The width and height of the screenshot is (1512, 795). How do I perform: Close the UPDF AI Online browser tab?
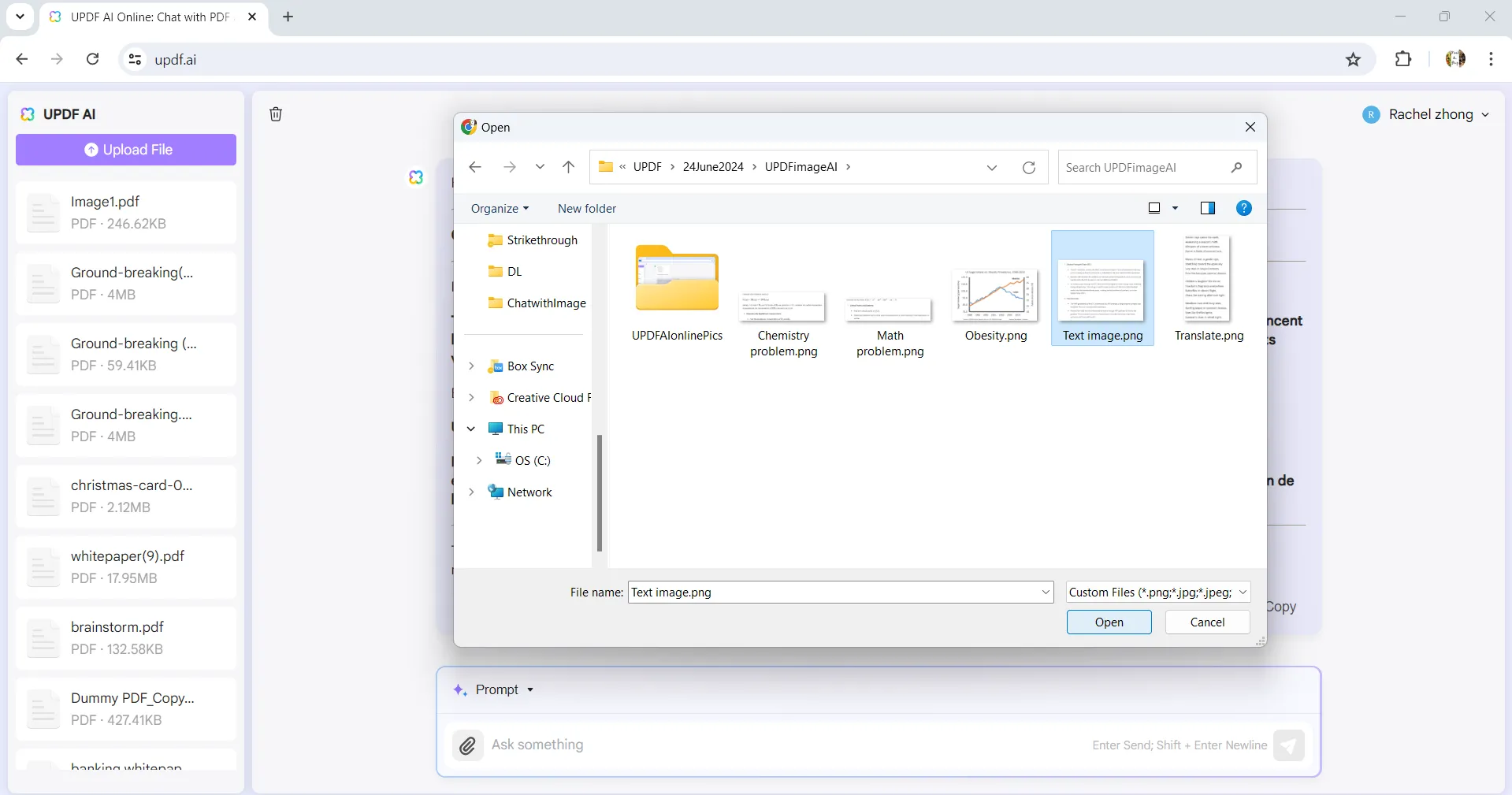[x=252, y=17]
